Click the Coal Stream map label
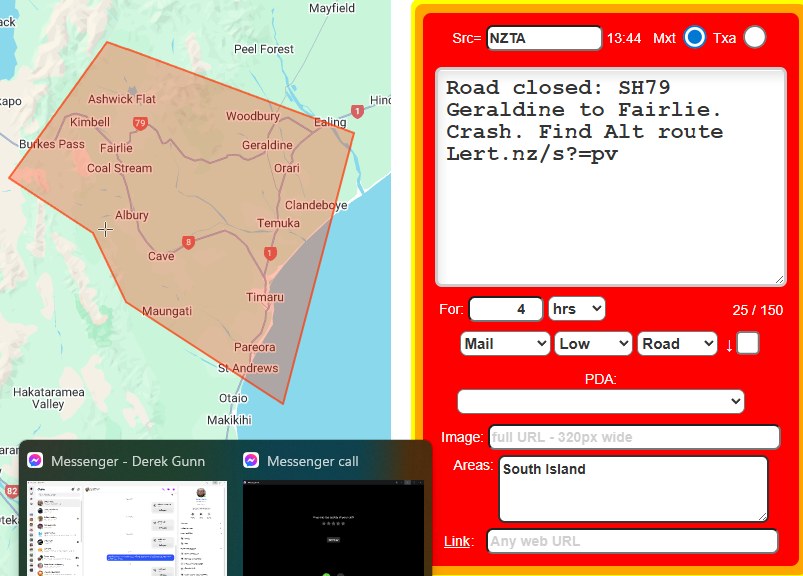This screenshot has width=803, height=576. (x=119, y=168)
